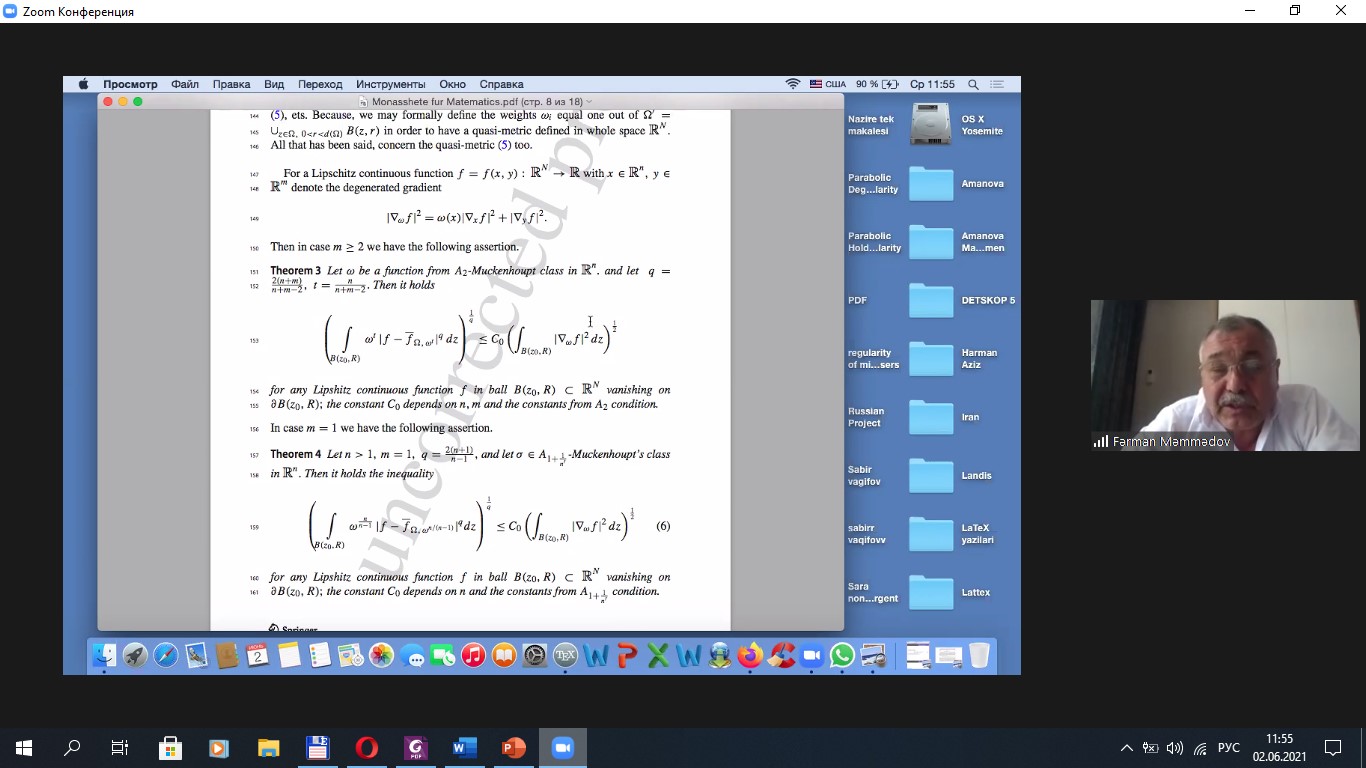Screen dimensions: 1366x768
Task: Open the Amanova folder on desktop
Action: pyautogui.click(x=931, y=184)
